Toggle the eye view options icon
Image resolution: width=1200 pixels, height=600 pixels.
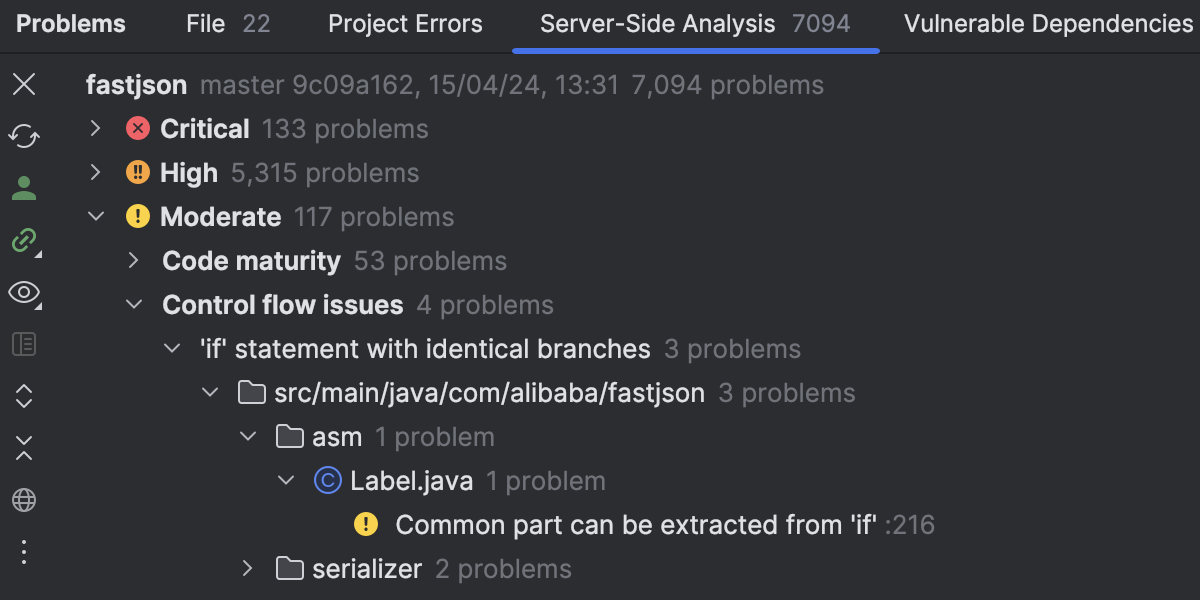point(24,292)
